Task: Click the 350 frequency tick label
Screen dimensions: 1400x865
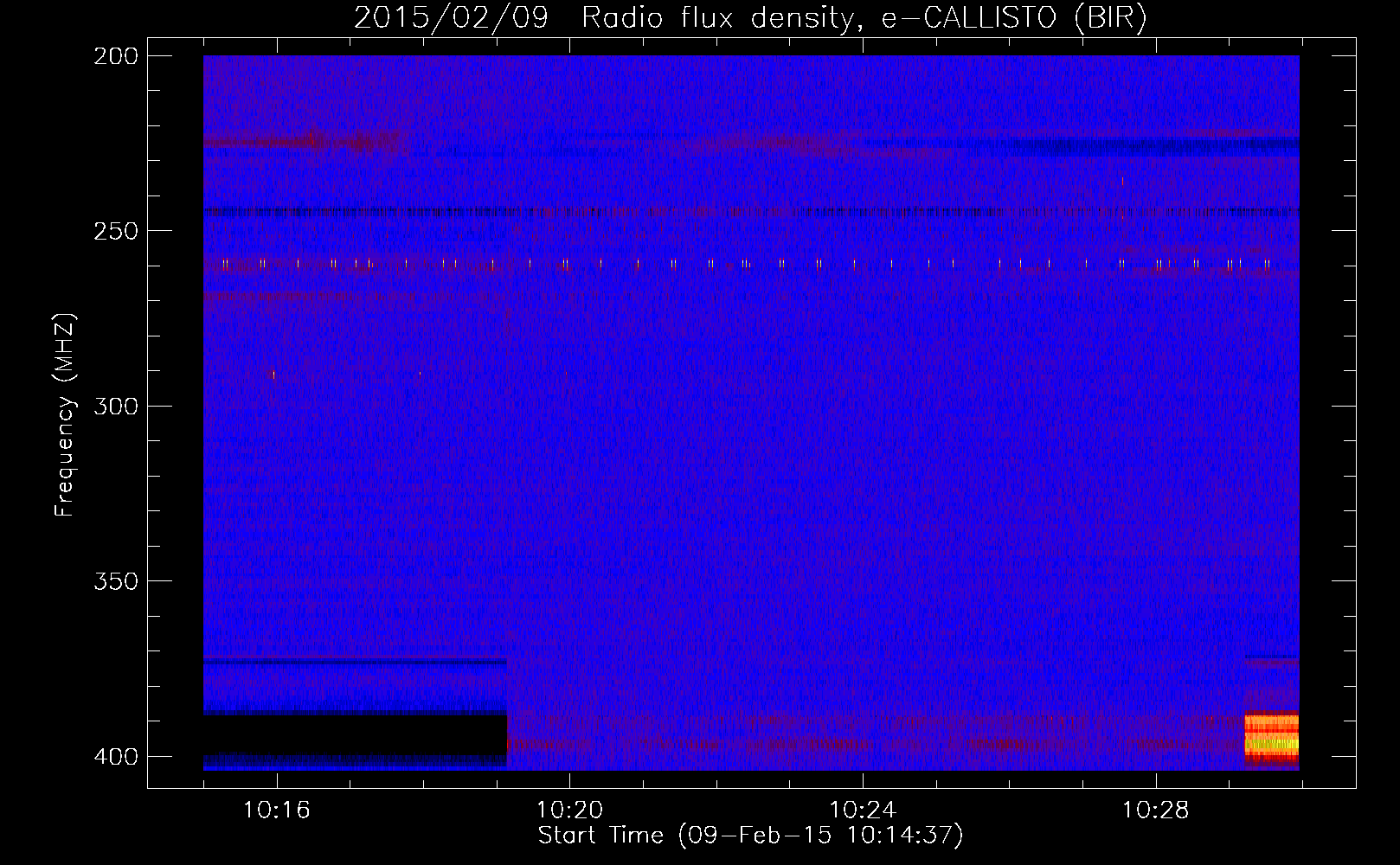Action: click(x=116, y=581)
